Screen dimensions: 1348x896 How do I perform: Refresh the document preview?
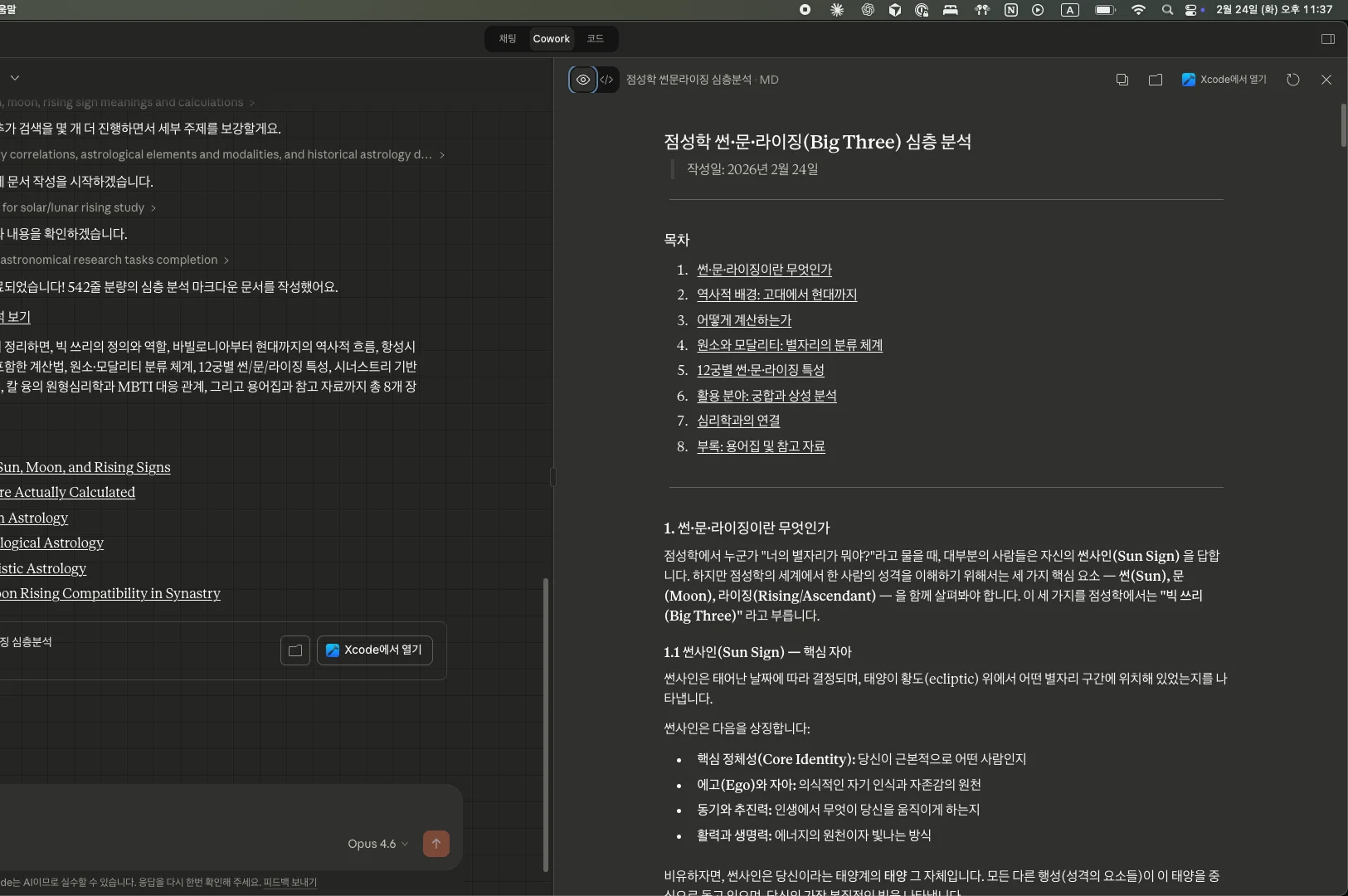click(1292, 80)
